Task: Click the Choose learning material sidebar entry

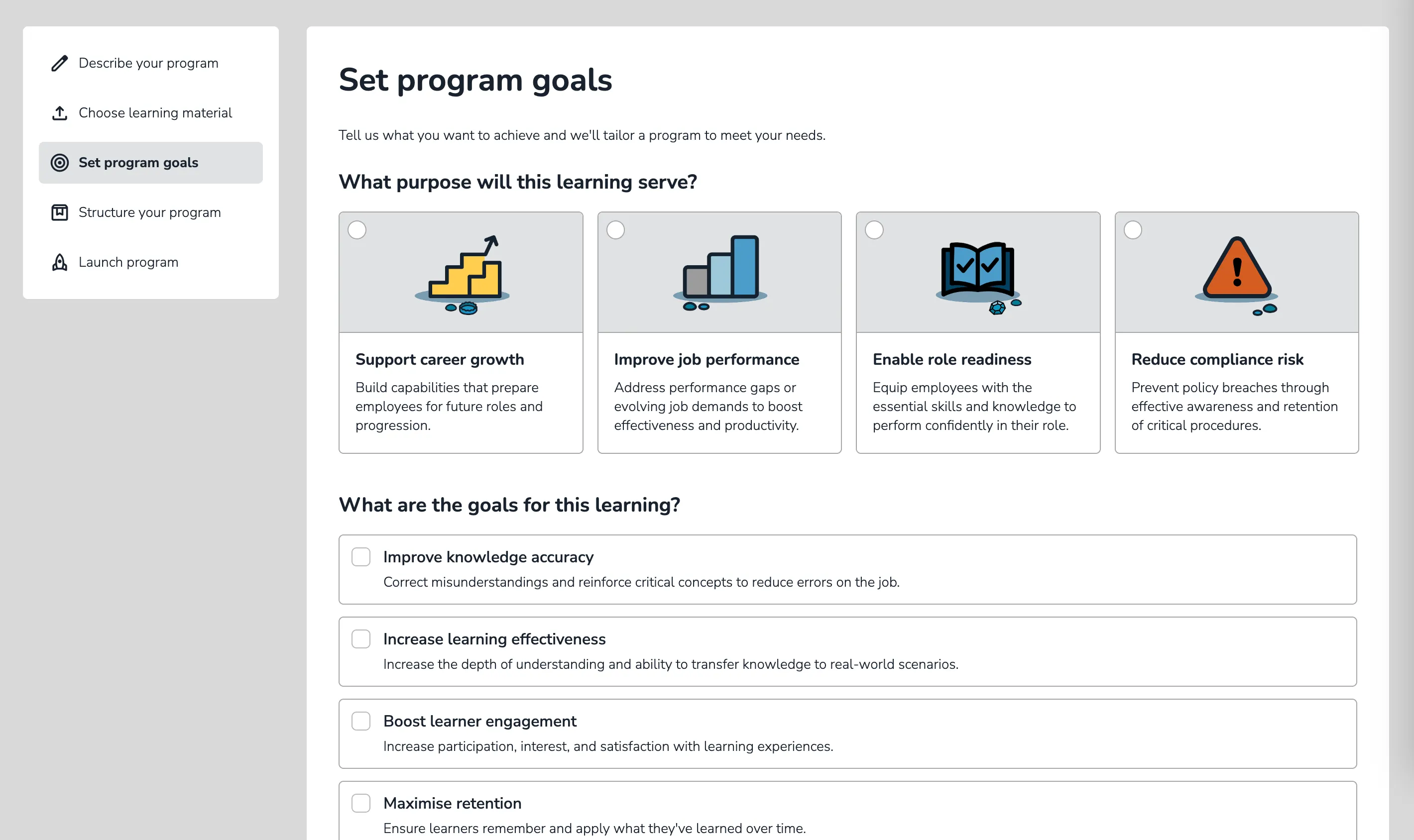Action: tap(155, 113)
